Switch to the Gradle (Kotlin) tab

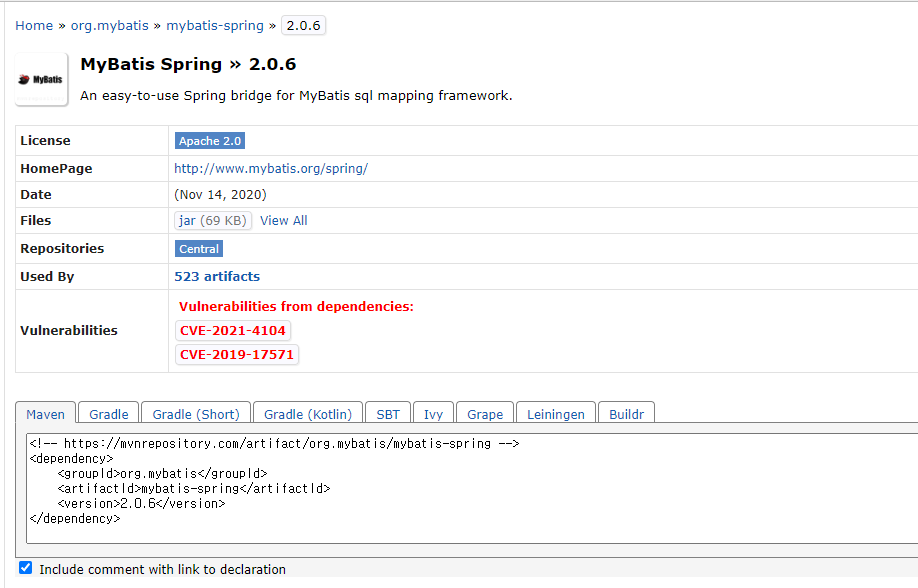(x=308, y=414)
